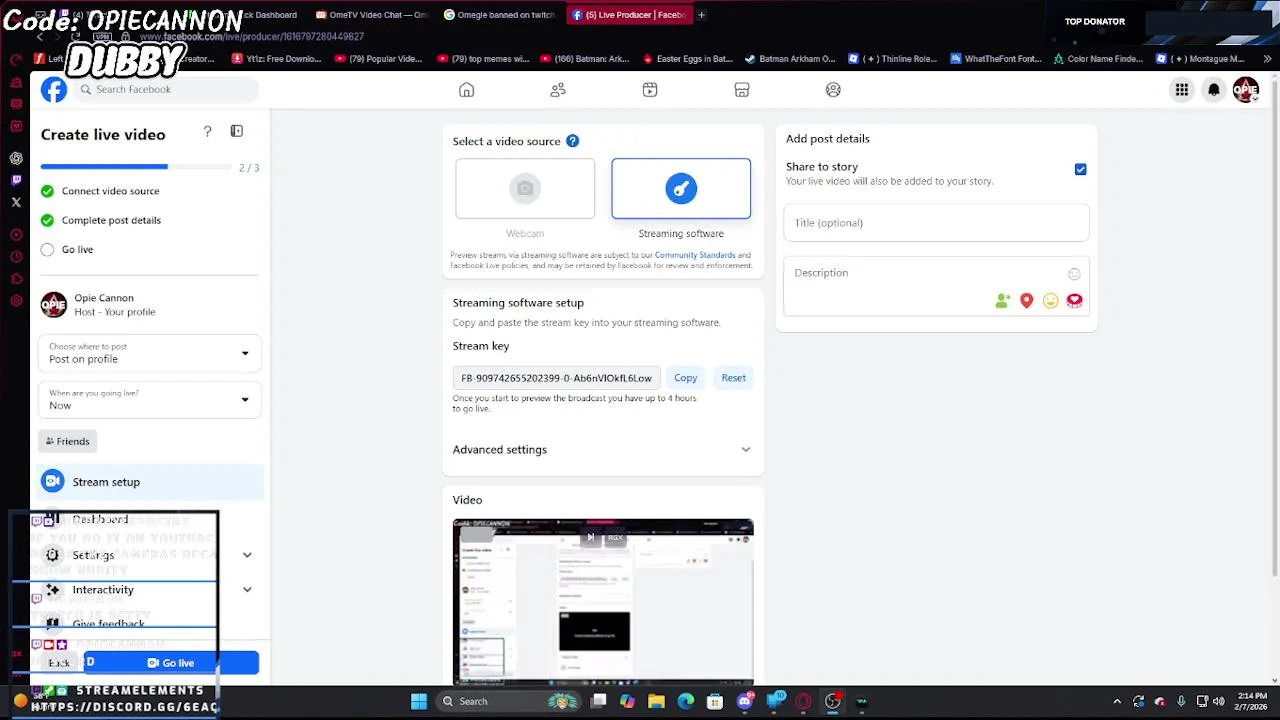Expand Advanced settings

pos(602,450)
